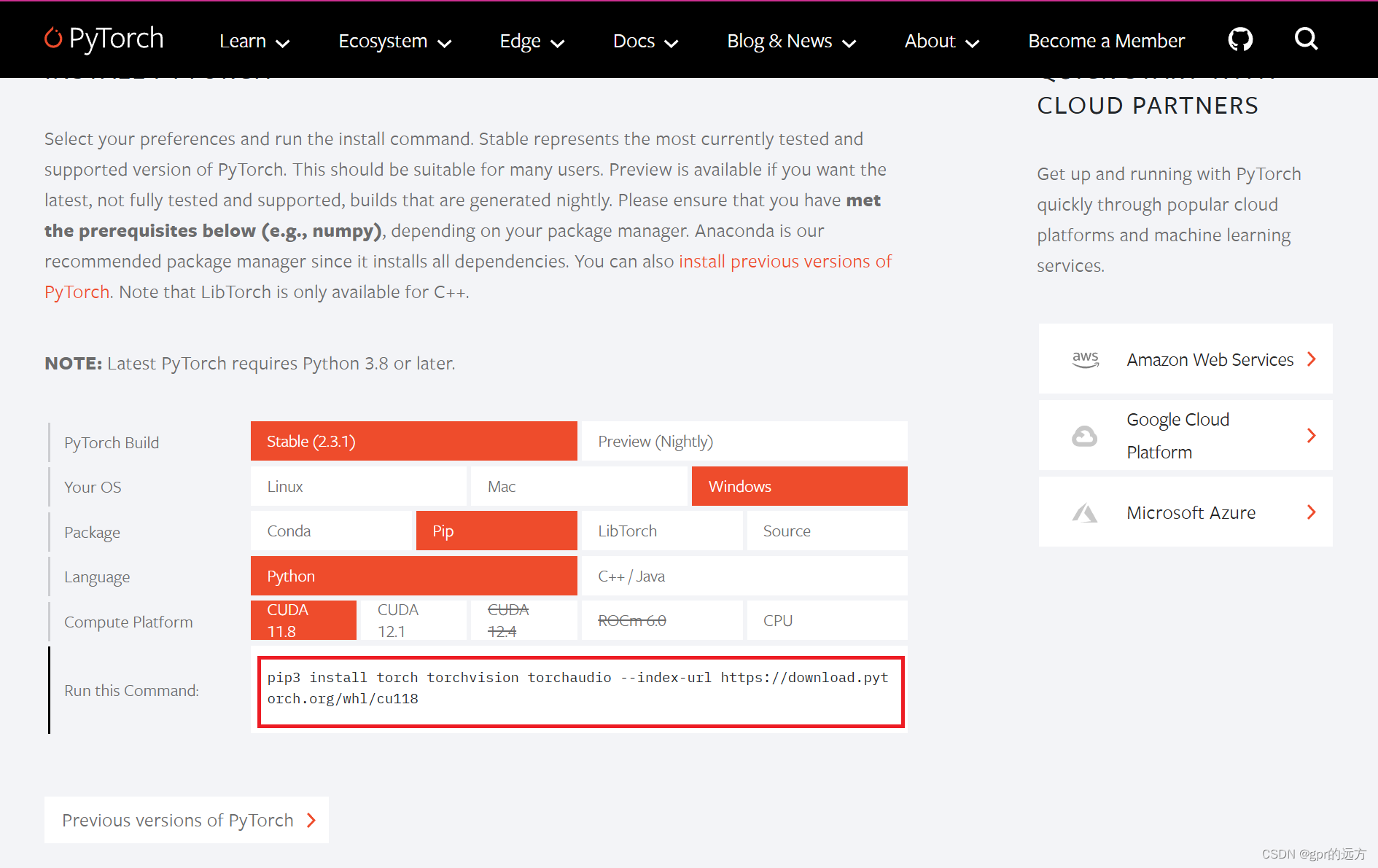Choose Linux as your OS
The width and height of the screenshot is (1378, 868).
359,486
